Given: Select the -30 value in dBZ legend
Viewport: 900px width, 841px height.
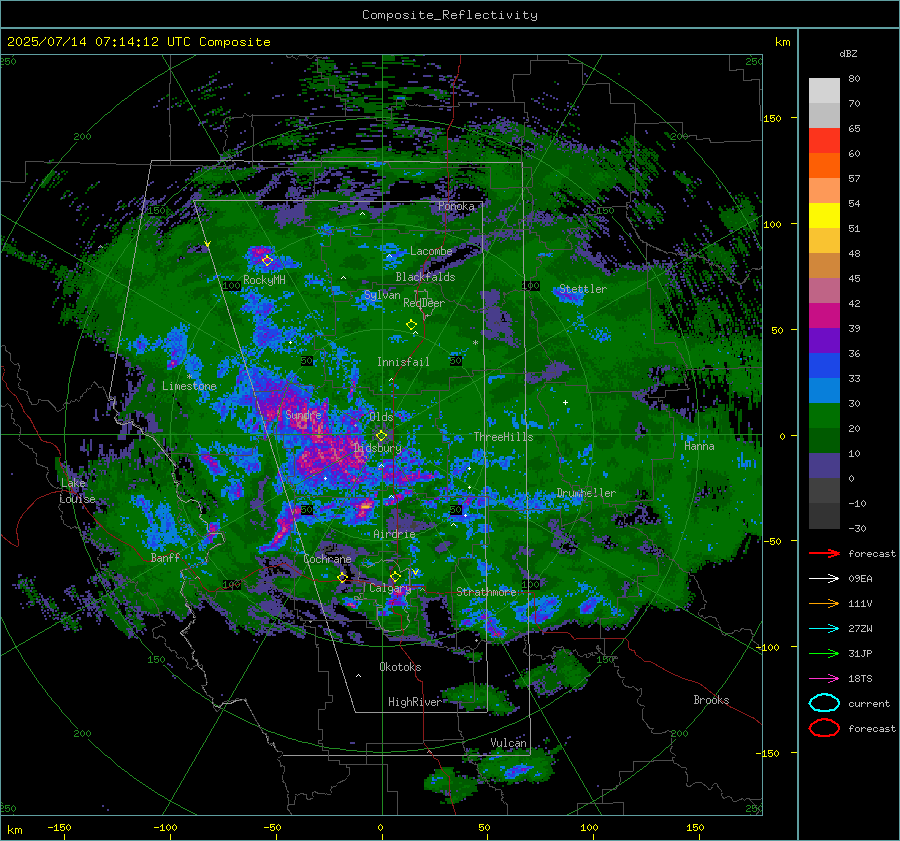Looking at the screenshot, I should 857,528.
